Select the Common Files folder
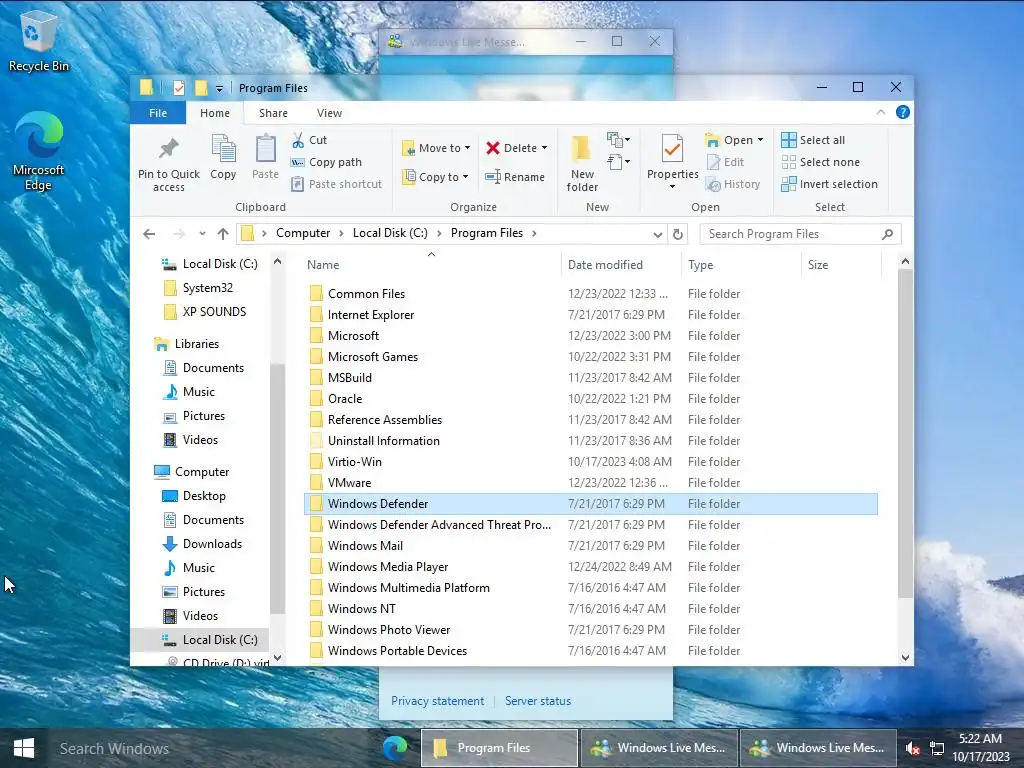Image resolution: width=1024 pixels, height=768 pixels. coord(591,294)
